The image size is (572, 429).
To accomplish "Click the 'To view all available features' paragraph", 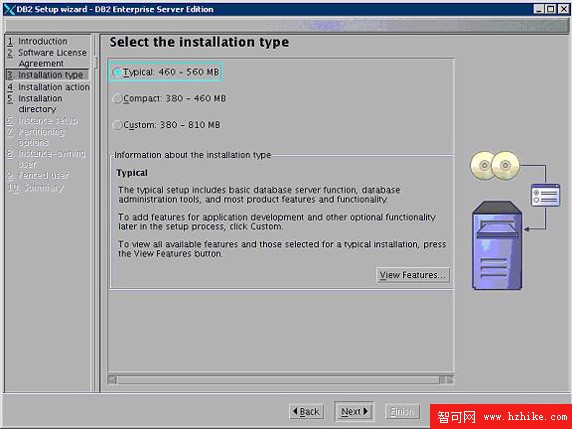I will pyautogui.click(x=282, y=249).
